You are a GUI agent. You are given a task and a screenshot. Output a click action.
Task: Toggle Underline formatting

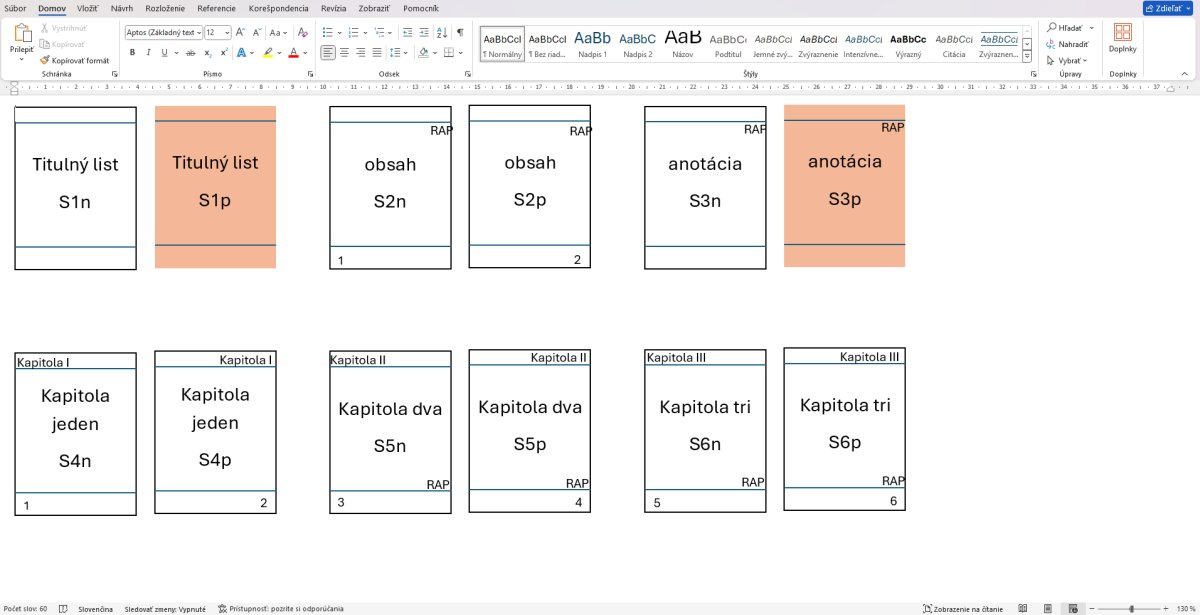click(x=164, y=52)
